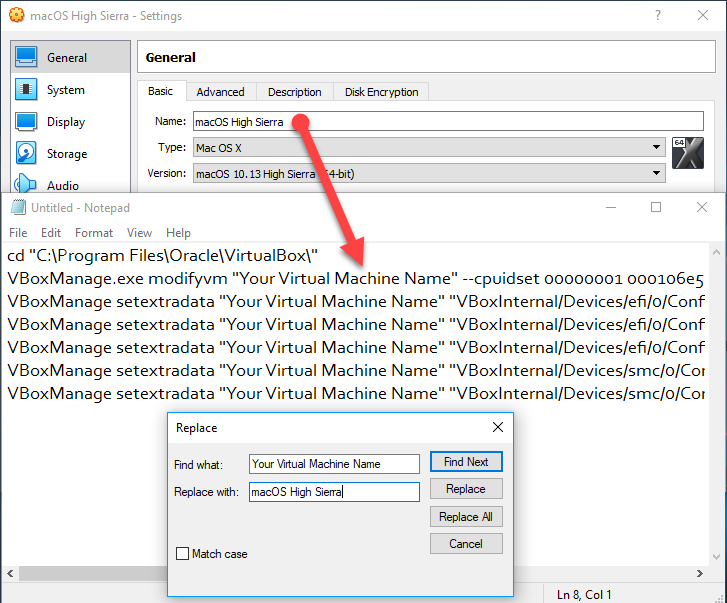
Task: Click the Replace with text field
Action: [x=334, y=492]
